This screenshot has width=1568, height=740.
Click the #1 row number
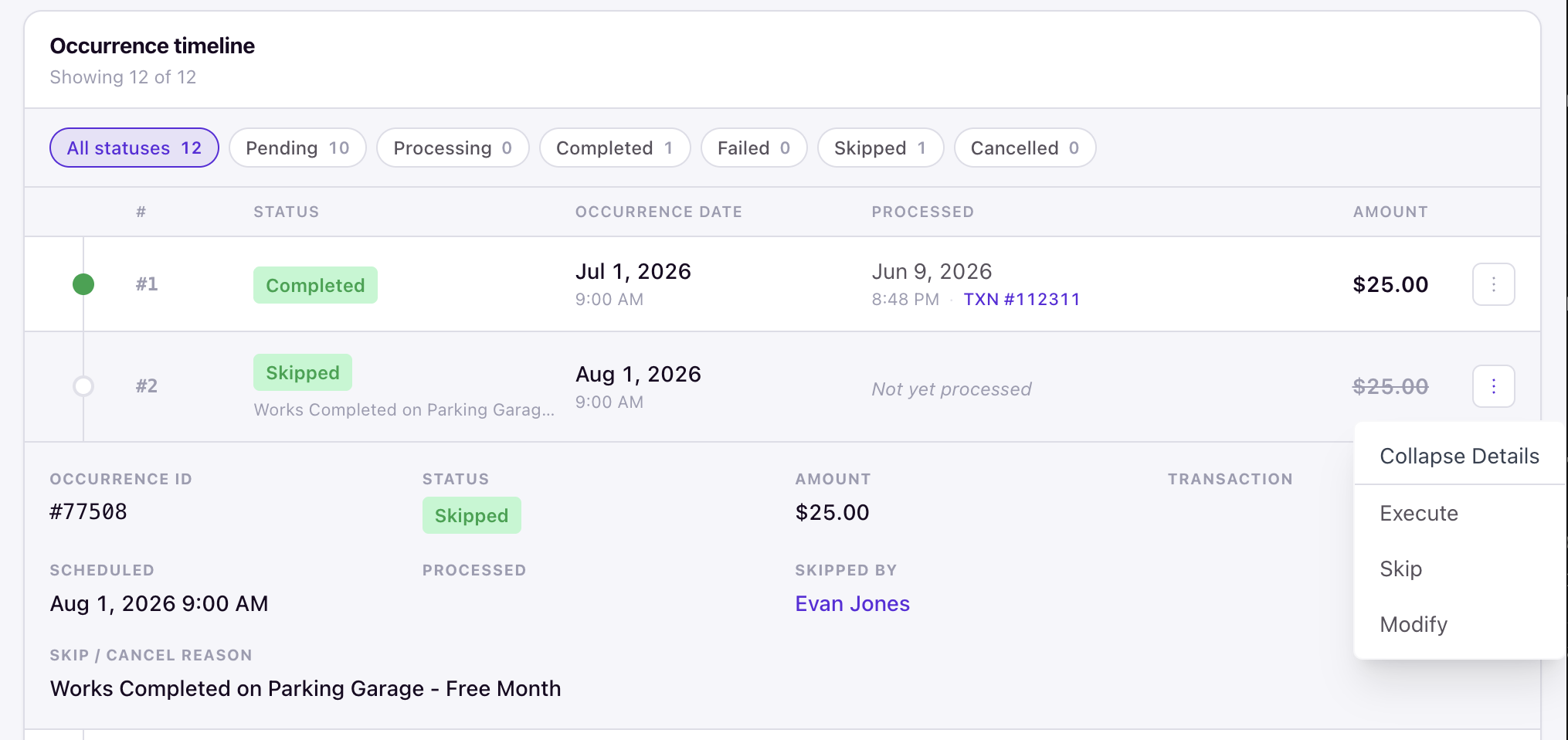click(147, 284)
